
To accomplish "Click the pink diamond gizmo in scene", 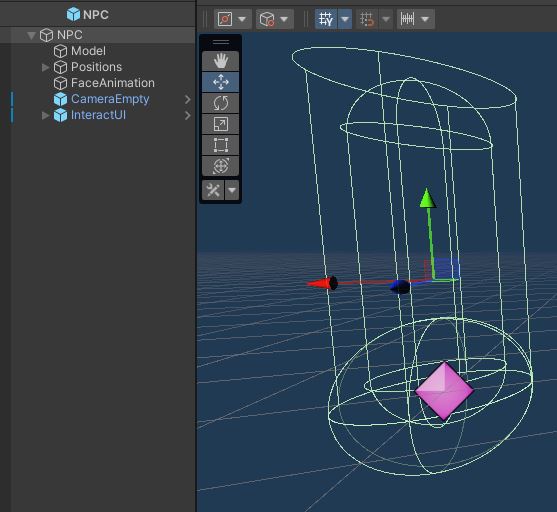I will (x=444, y=390).
